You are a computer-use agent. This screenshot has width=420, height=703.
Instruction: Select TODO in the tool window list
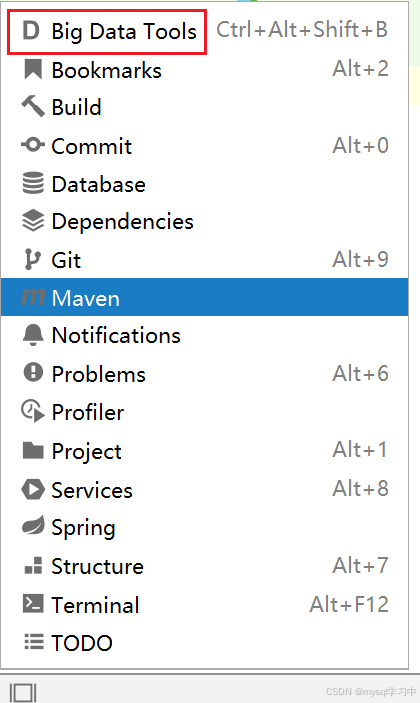tap(204, 642)
